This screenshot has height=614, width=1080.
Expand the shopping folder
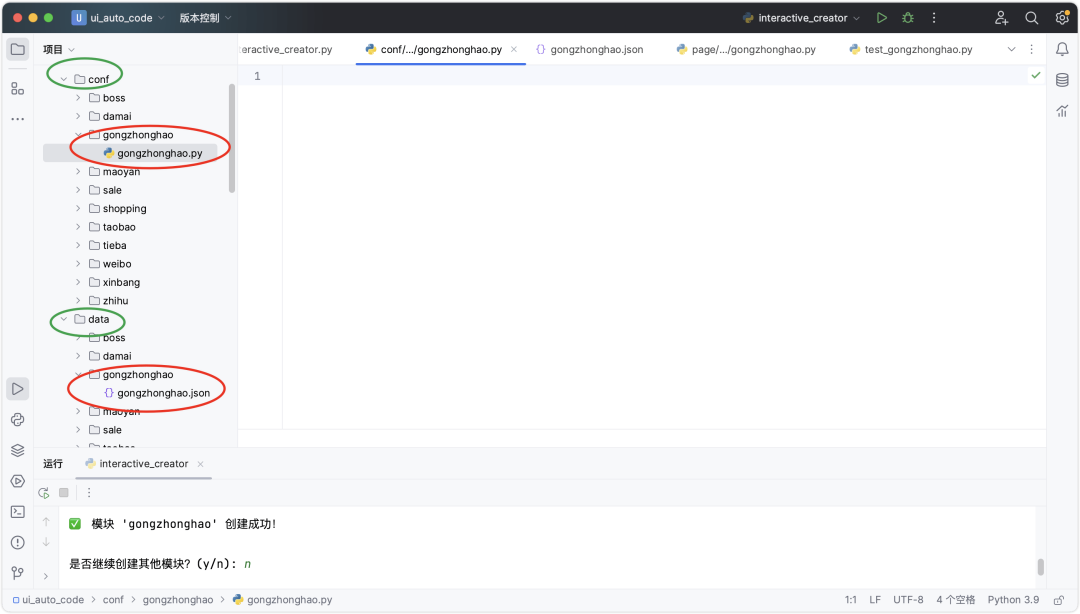click(x=79, y=209)
